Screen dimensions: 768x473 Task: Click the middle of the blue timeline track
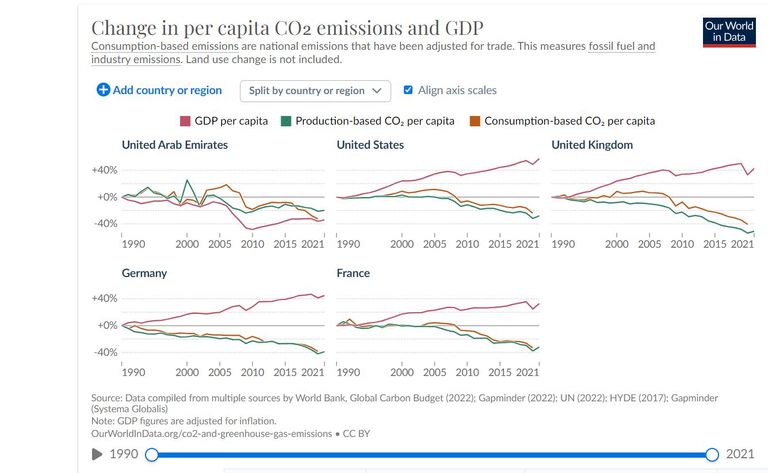[431, 455]
